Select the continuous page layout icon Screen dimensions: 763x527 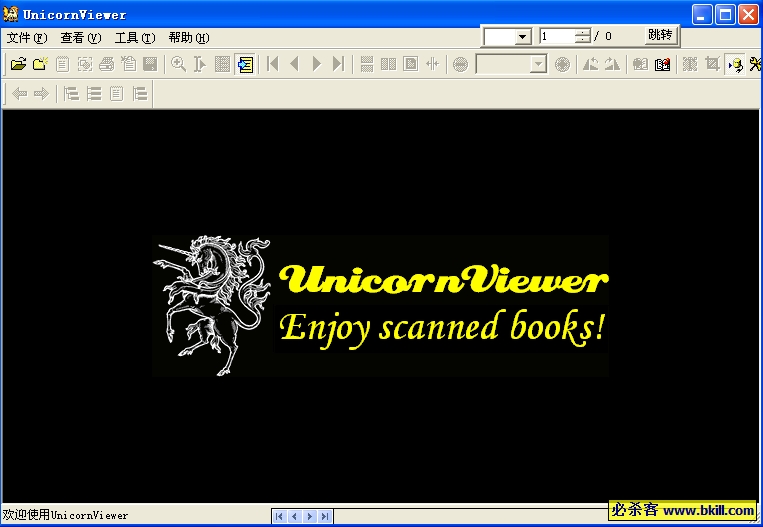(366, 64)
